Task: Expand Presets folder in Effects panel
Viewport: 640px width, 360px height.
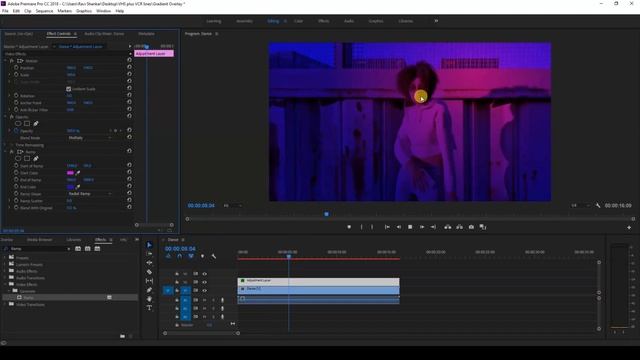Action: point(5,258)
